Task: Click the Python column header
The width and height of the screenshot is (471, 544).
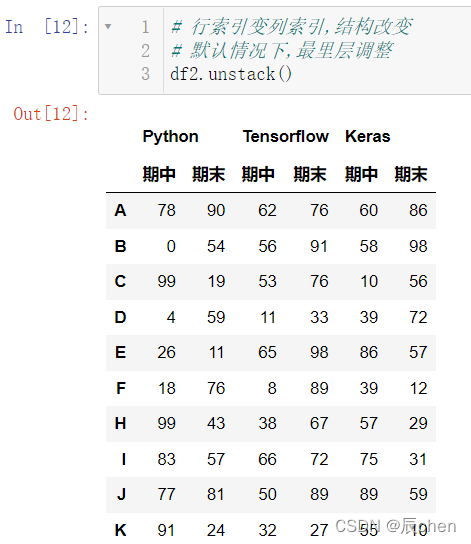Action: pos(170,136)
